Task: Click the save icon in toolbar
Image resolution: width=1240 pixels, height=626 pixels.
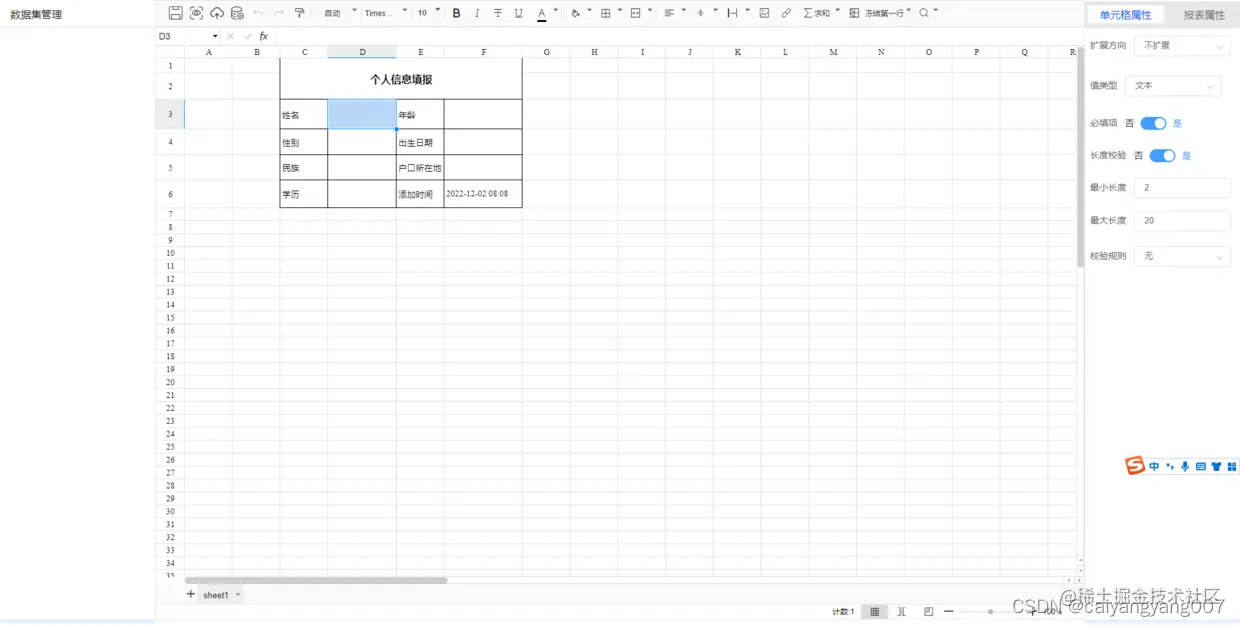Action: coord(175,13)
